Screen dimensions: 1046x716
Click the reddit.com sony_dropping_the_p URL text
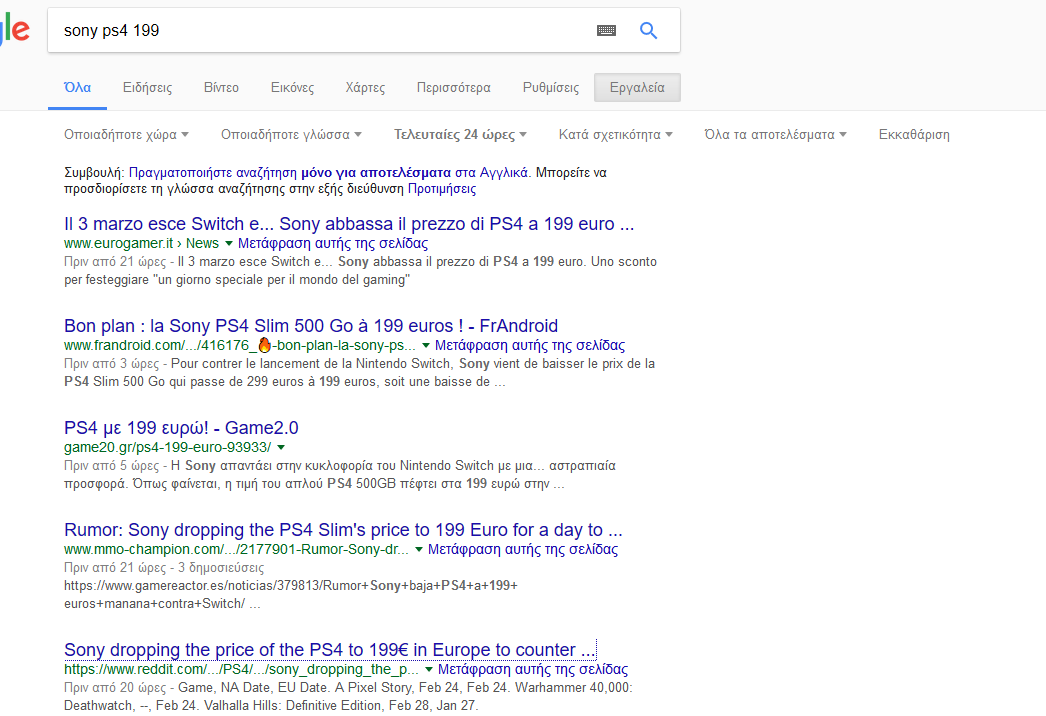click(241, 669)
